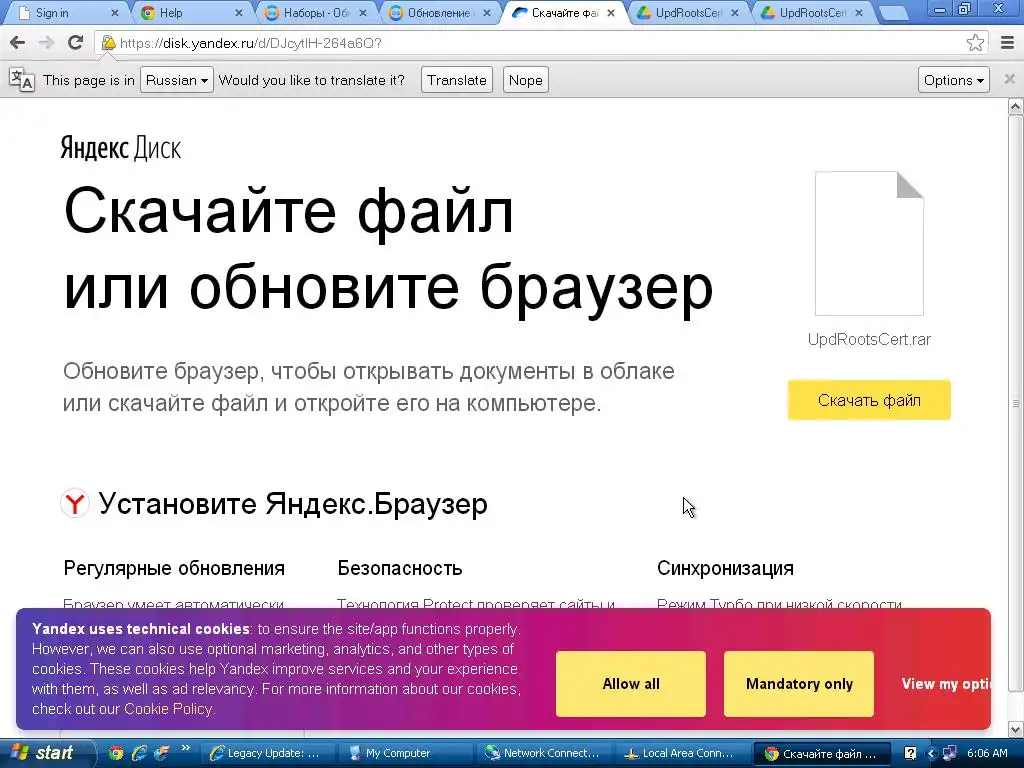Switch to My Computer taskbar window
Image resolution: width=1024 pixels, height=768 pixels.
(404, 753)
